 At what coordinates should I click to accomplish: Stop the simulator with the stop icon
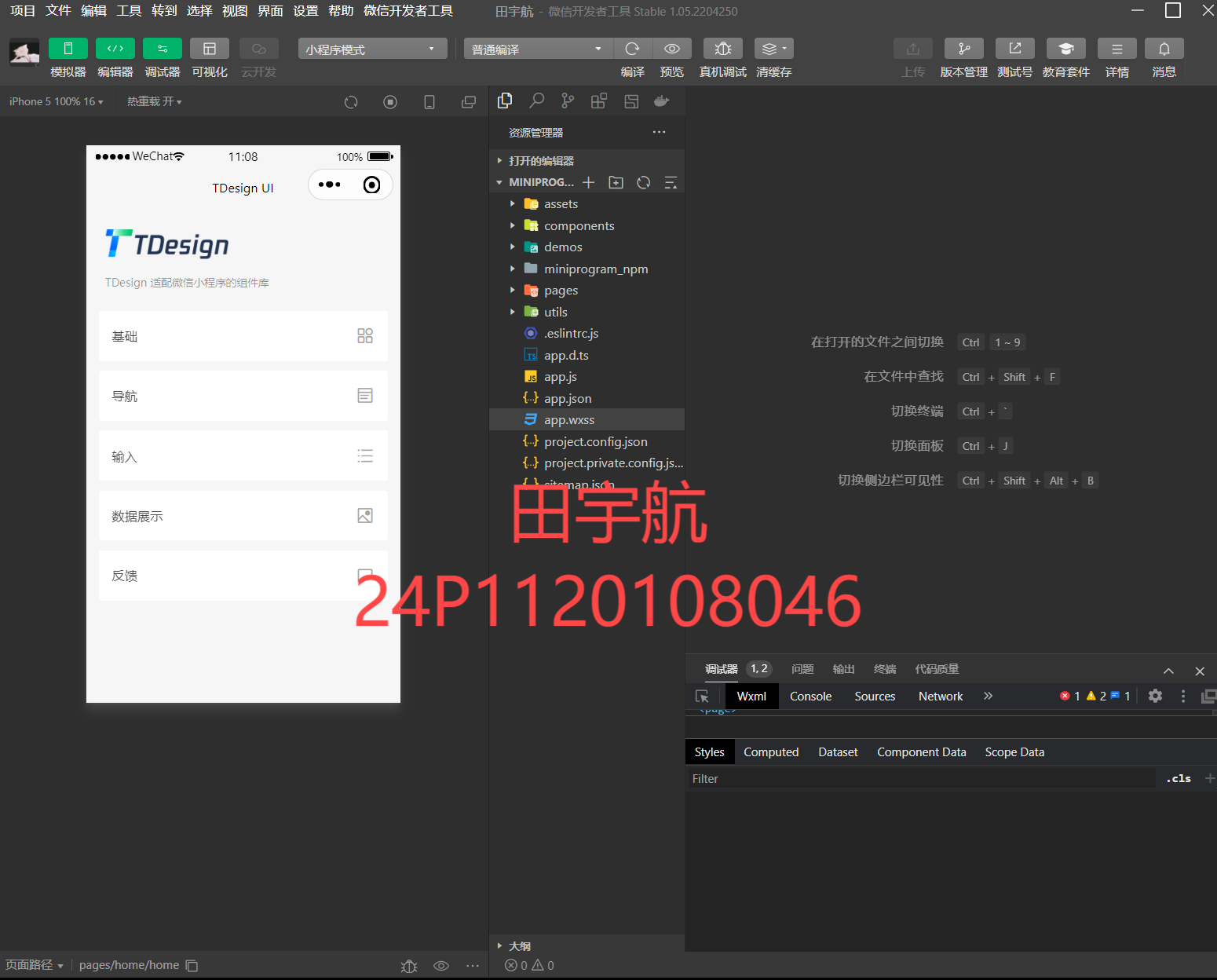[x=390, y=102]
